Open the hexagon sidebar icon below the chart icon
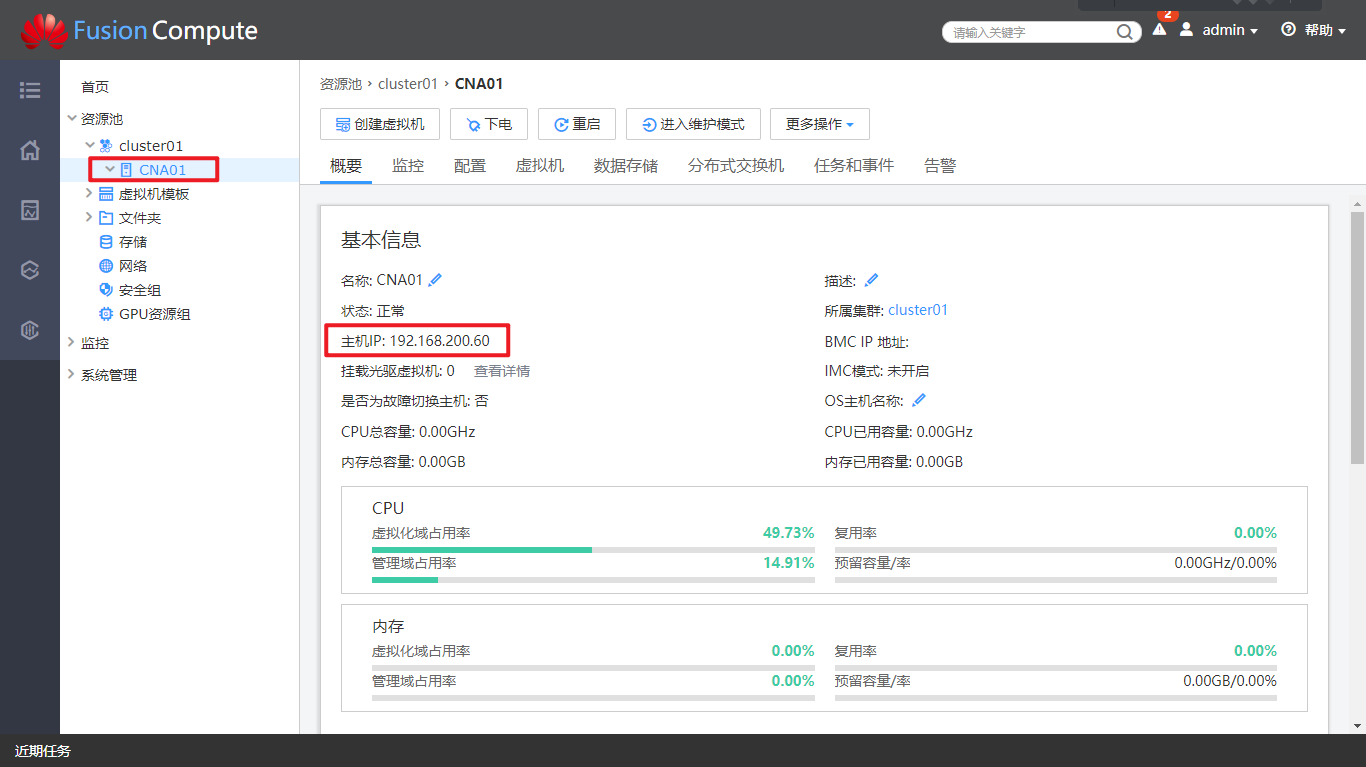 [x=30, y=270]
